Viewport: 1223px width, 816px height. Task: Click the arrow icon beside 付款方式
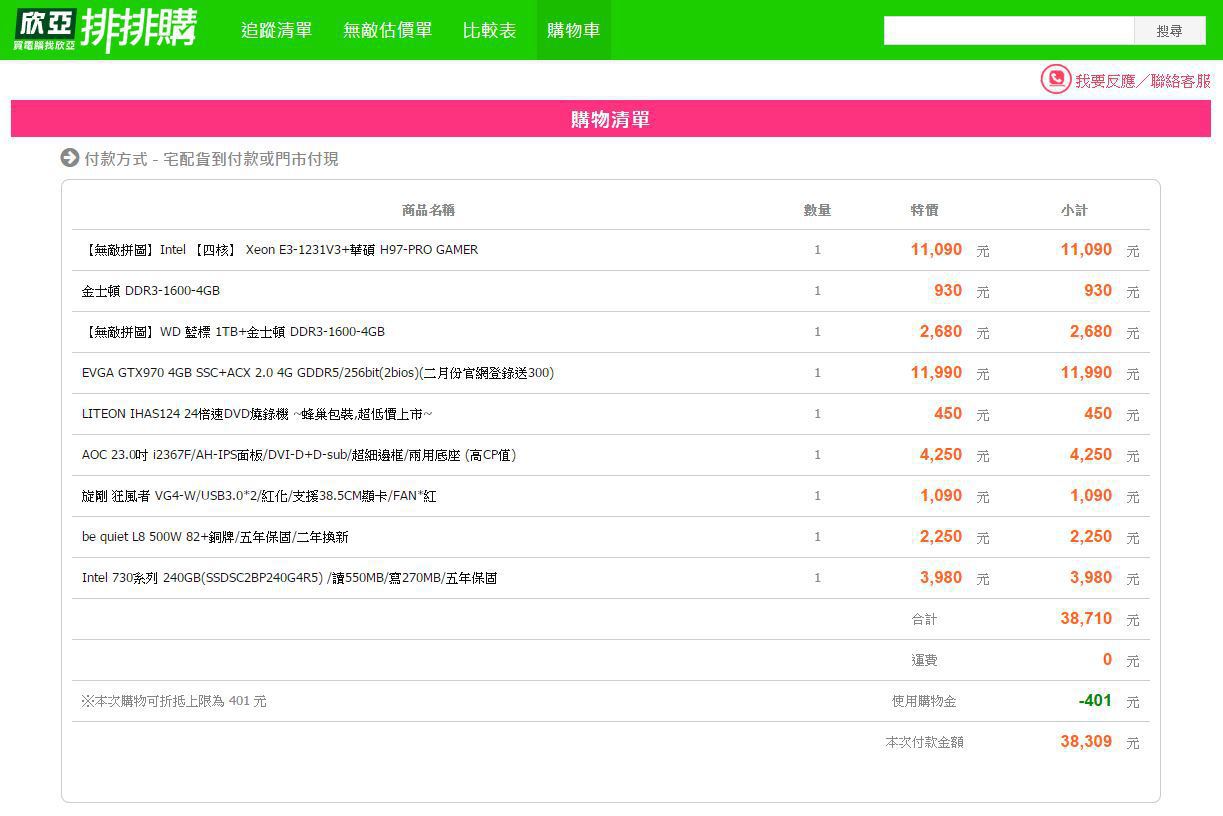[x=70, y=158]
